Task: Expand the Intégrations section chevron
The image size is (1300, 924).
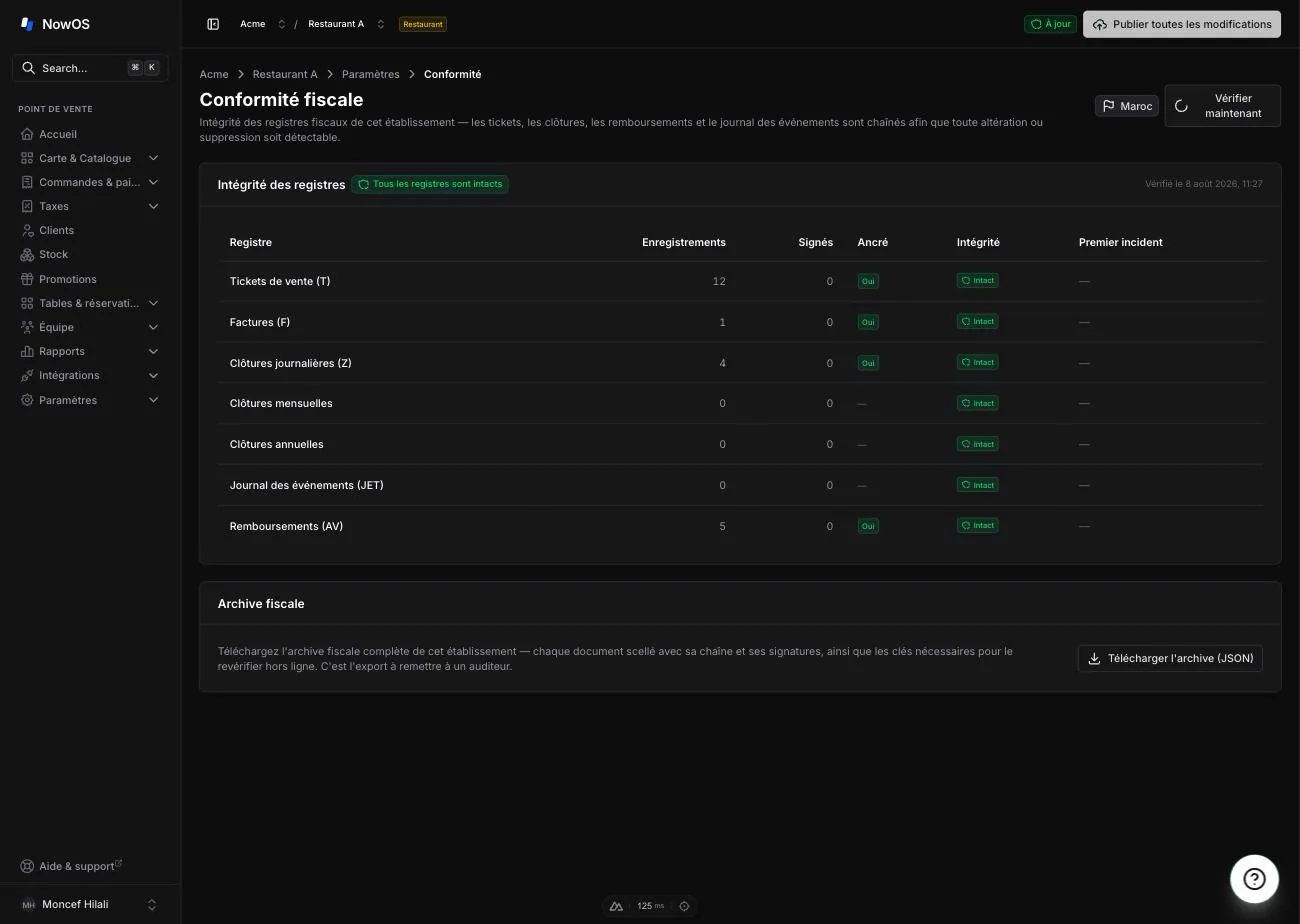Action: click(x=153, y=375)
